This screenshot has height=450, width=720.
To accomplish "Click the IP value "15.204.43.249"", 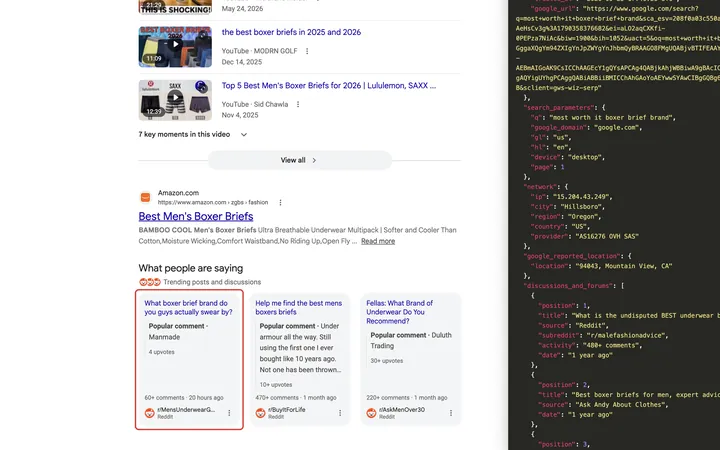I will tap(582, 197).
